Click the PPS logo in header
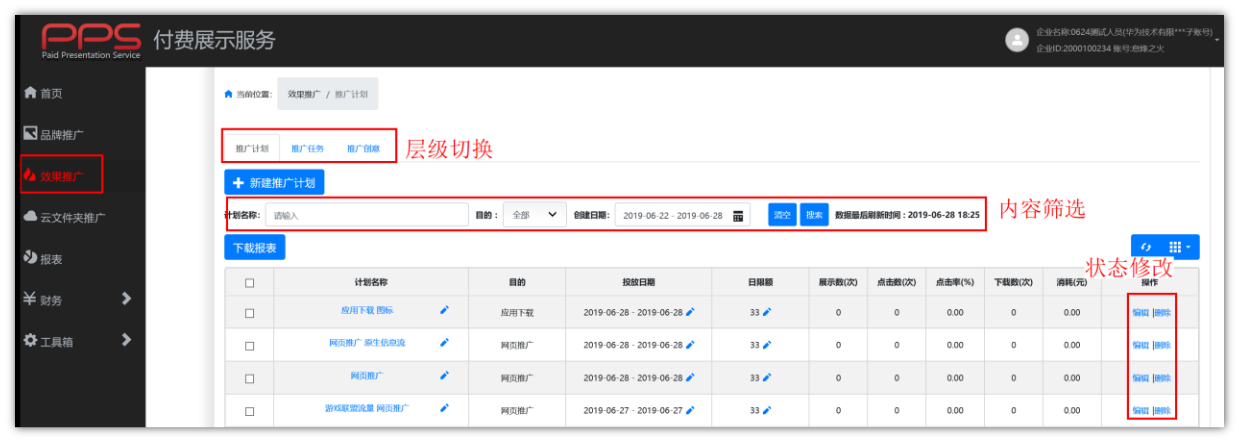 click(91, 39)
